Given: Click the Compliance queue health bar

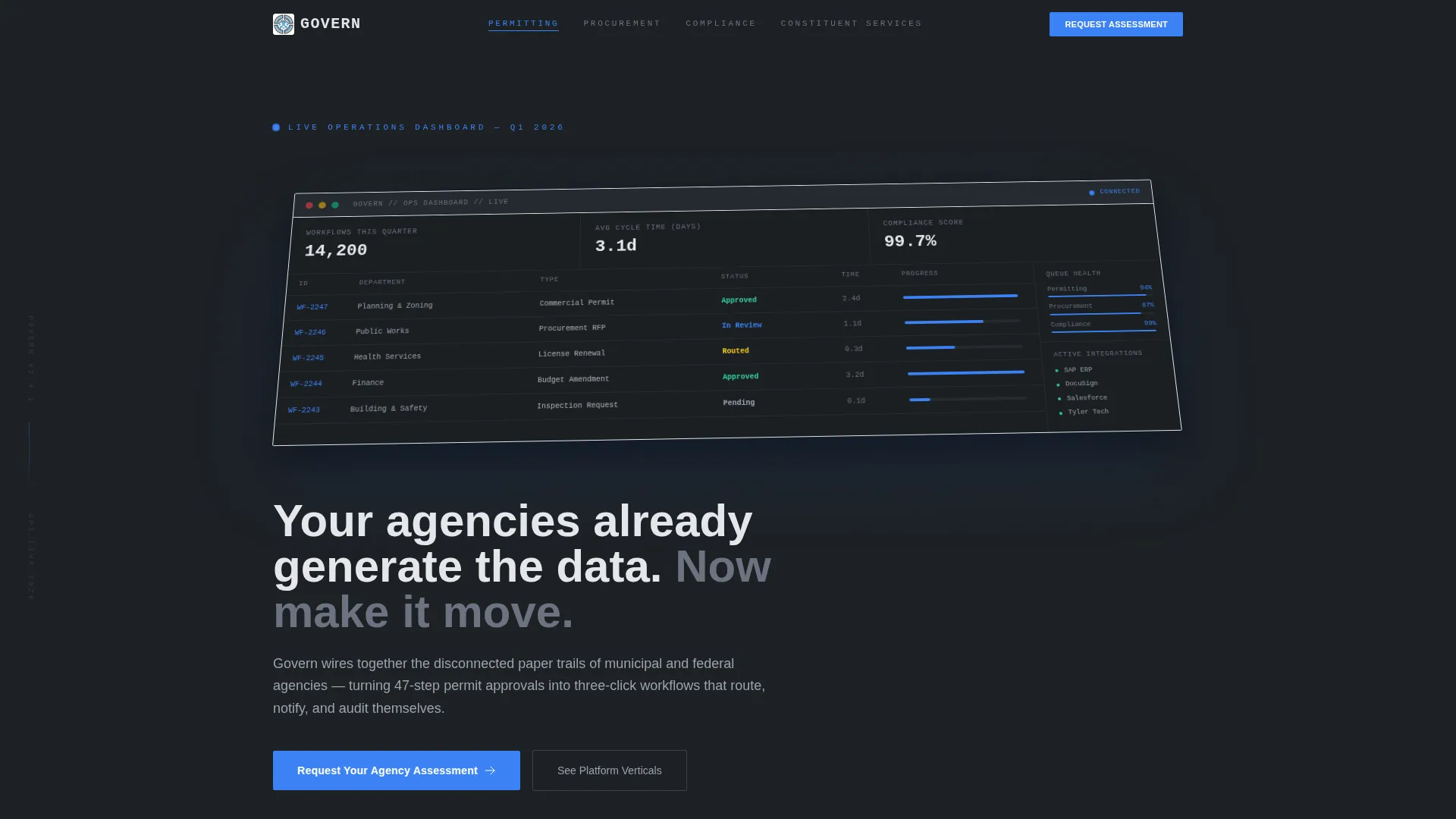Looking at the screenshot, I should point(1104,331).
